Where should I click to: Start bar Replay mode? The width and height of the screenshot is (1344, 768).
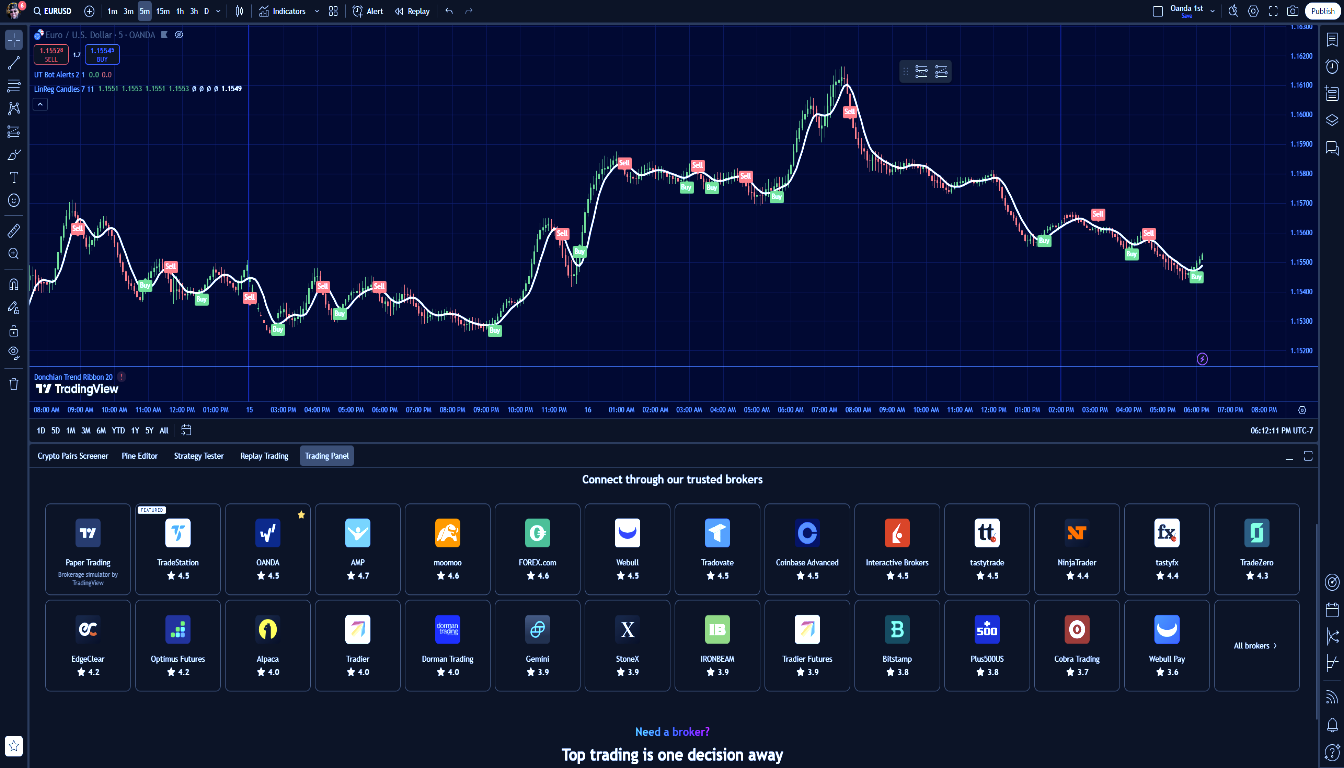[x=412, y=11]
